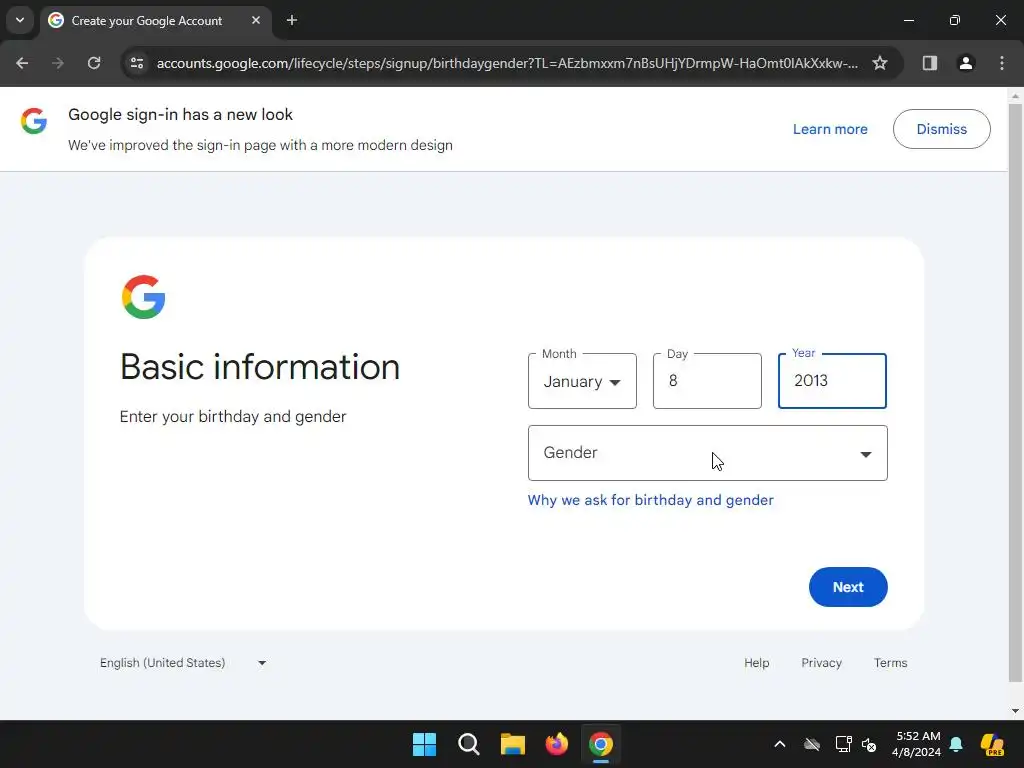Image resolution: width=1024 pixels, height=768 pixels.
Task: Open the Month dropdown showing January
Action: pyautogui.click(x=582, y=381)
